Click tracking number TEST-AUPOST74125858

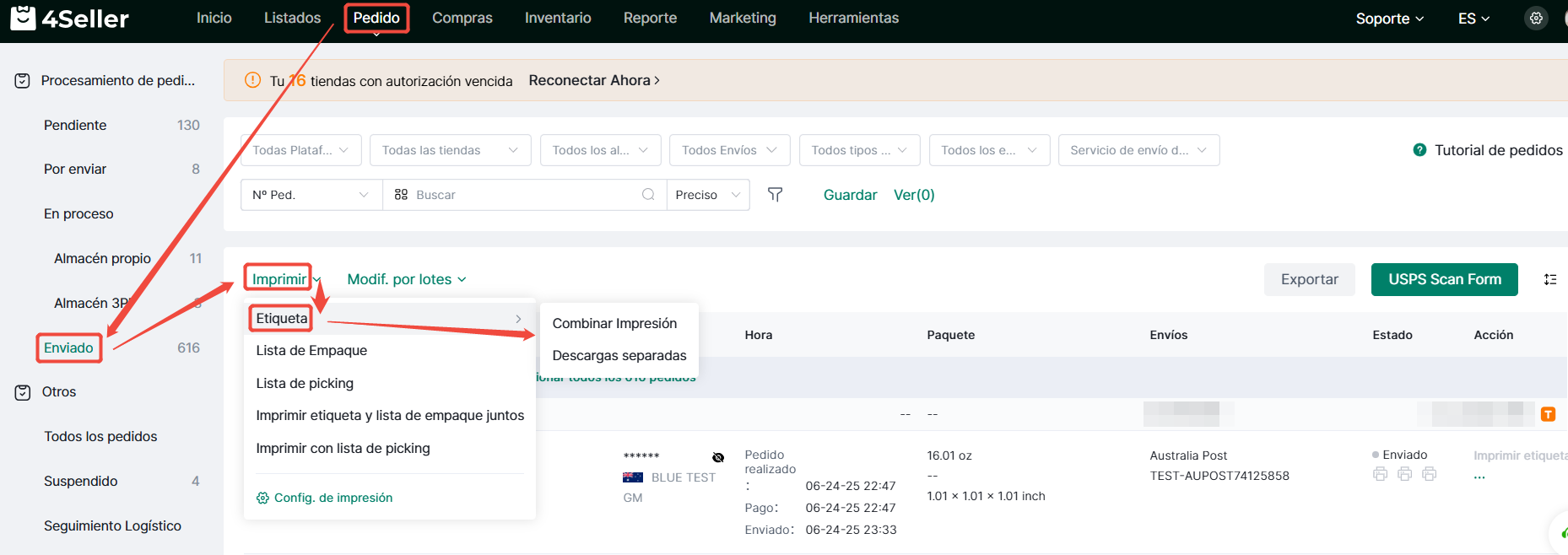(x=1219, y=476)
